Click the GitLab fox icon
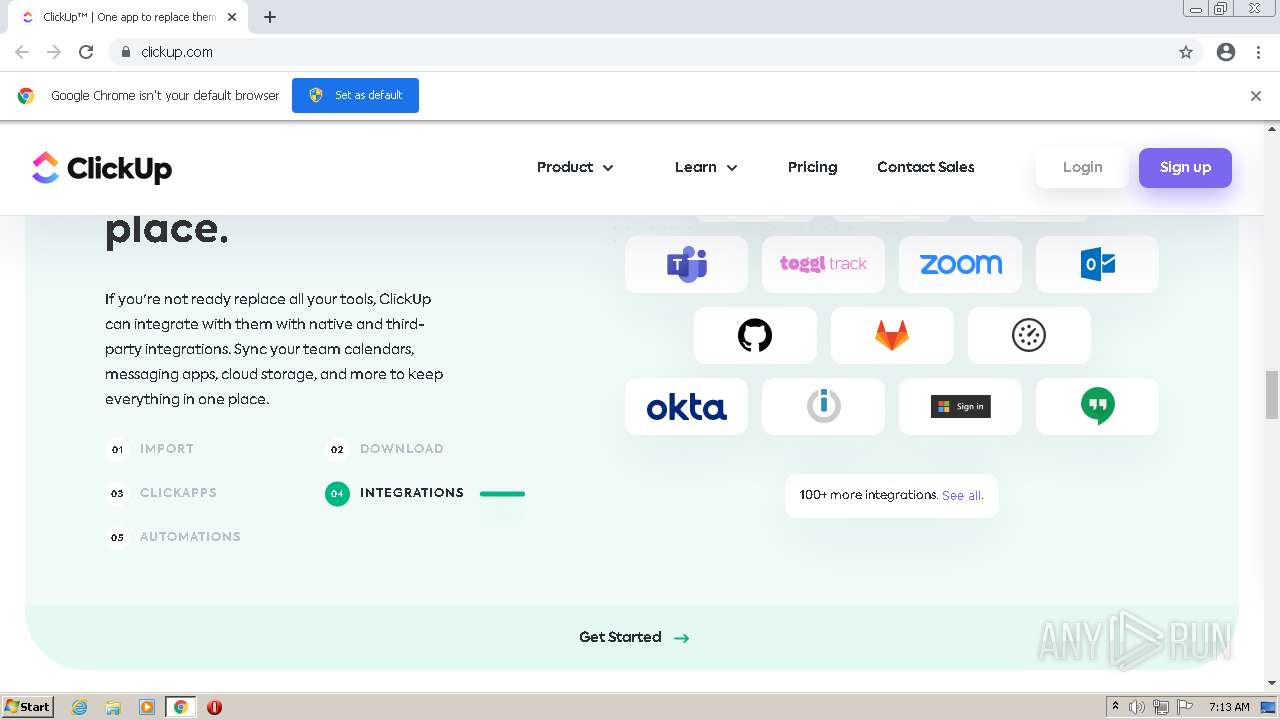 coord(892,335)
